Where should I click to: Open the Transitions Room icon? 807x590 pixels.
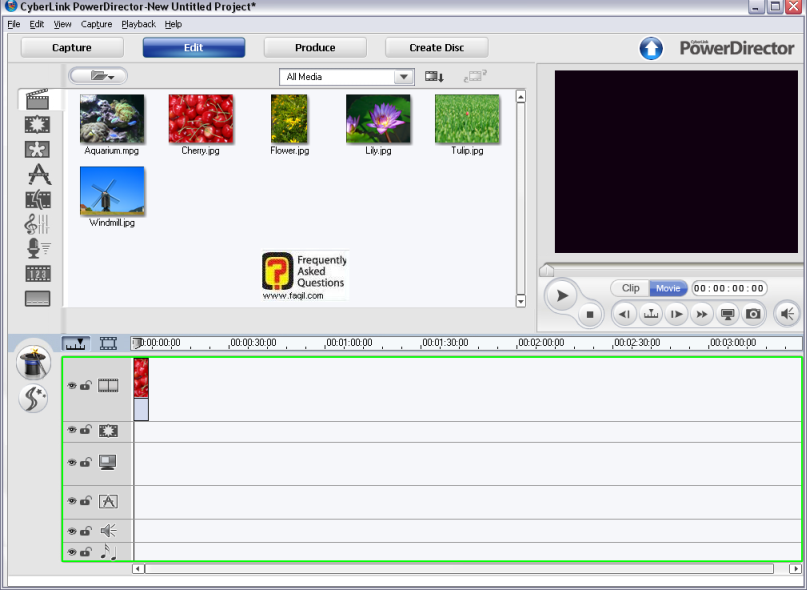tap(38, 199)
